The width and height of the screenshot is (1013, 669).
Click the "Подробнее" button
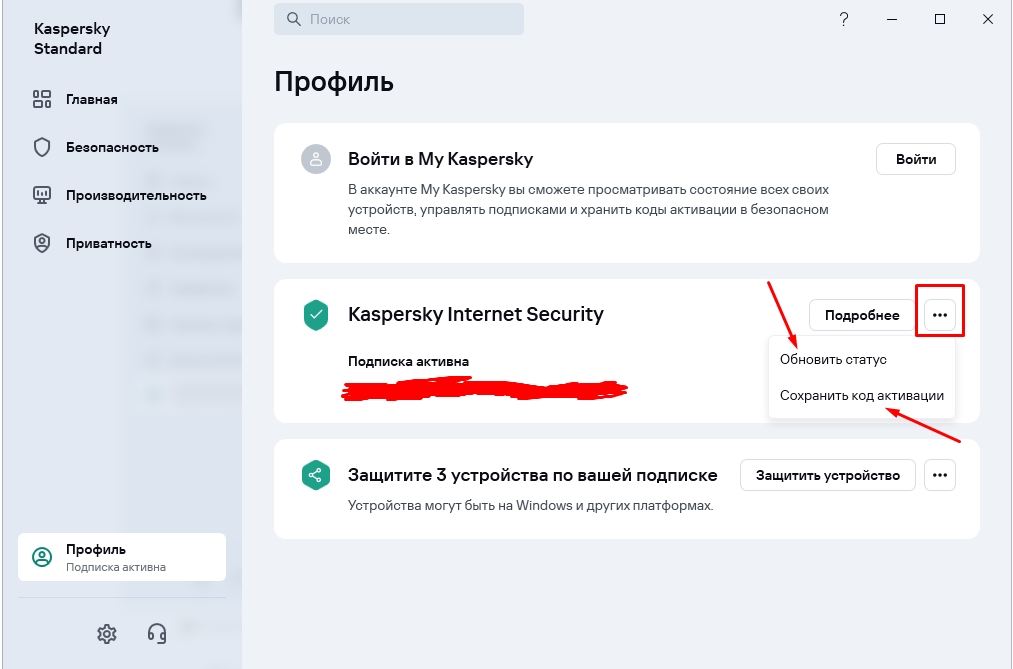point(862,315)
